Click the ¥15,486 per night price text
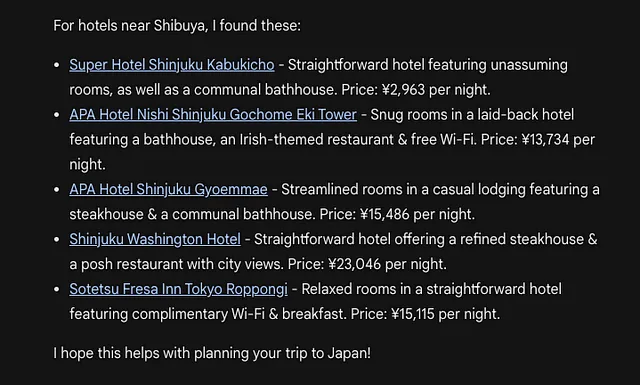The width and height of the screenshot is (640, 385). coord(417,214)
